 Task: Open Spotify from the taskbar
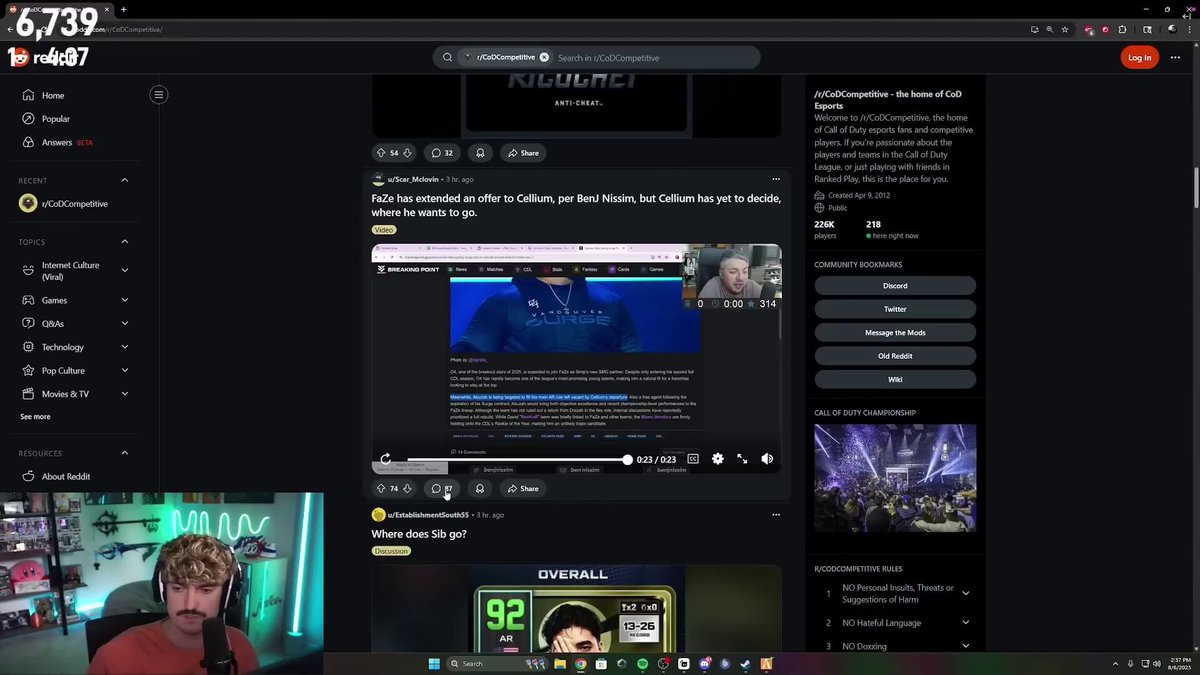pos(642,664)
